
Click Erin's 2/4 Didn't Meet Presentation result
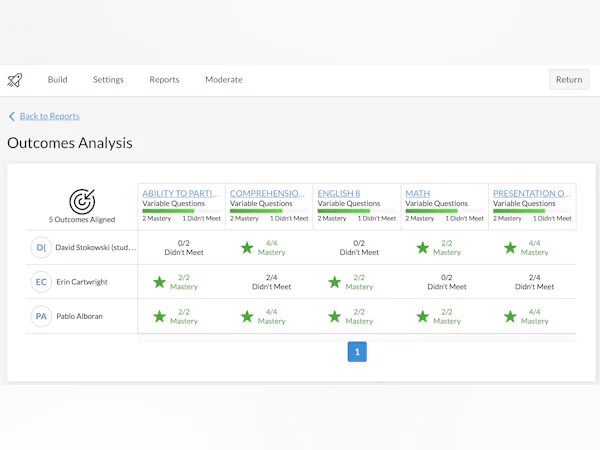point(534,282)
